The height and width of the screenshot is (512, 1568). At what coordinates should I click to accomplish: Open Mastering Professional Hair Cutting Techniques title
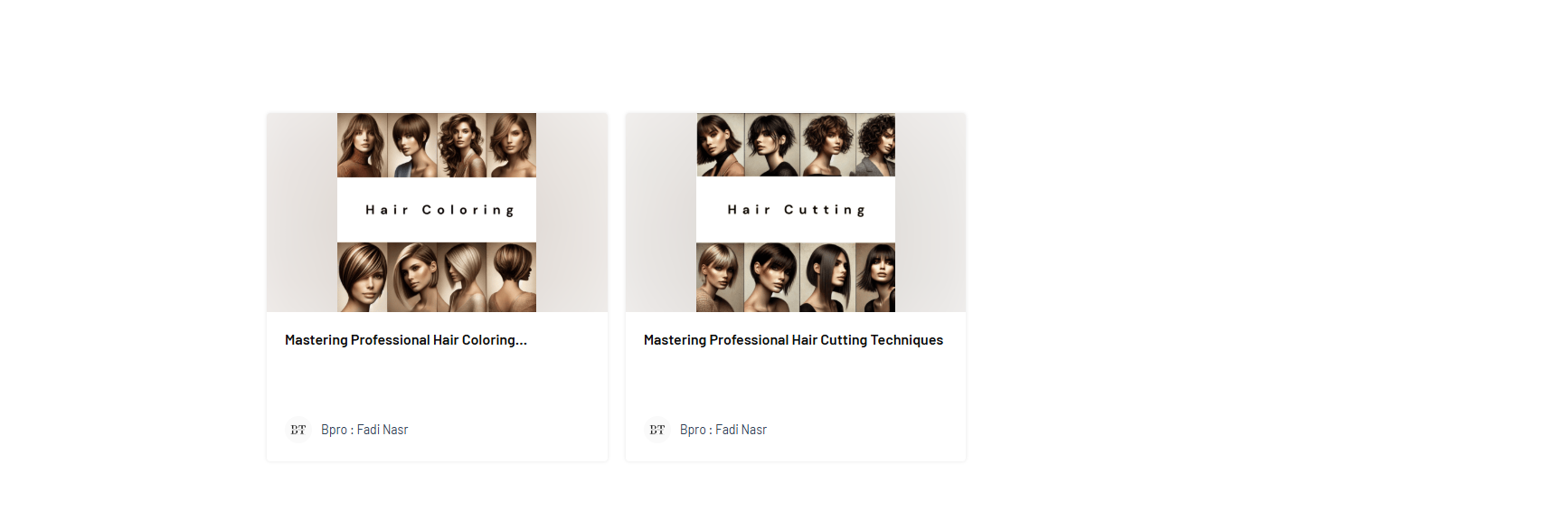point(793,340)
